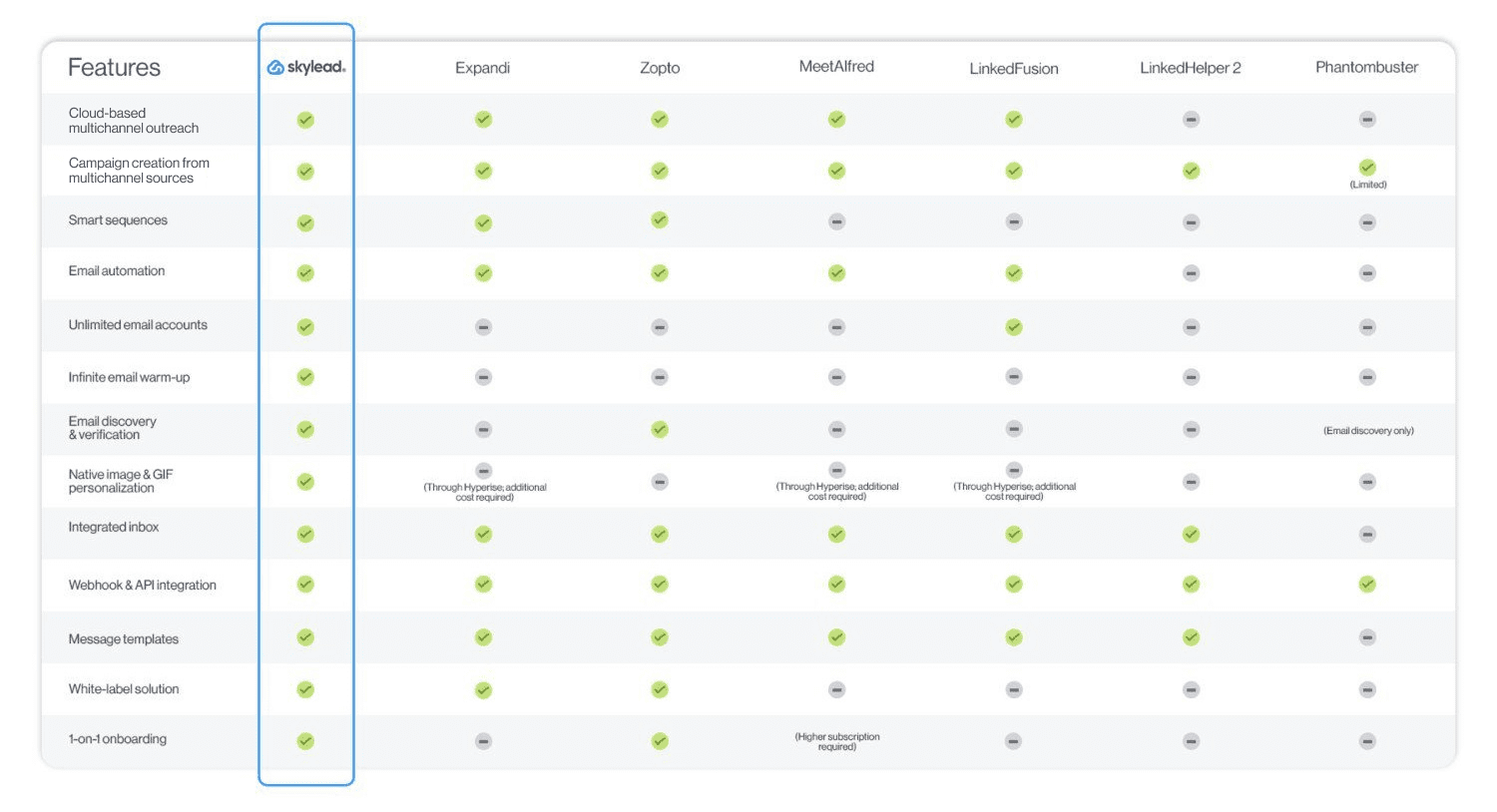1497x812 pixels.
Task: Click the Email automation row label
Action: pyautogui.click(x=117, y=271)
